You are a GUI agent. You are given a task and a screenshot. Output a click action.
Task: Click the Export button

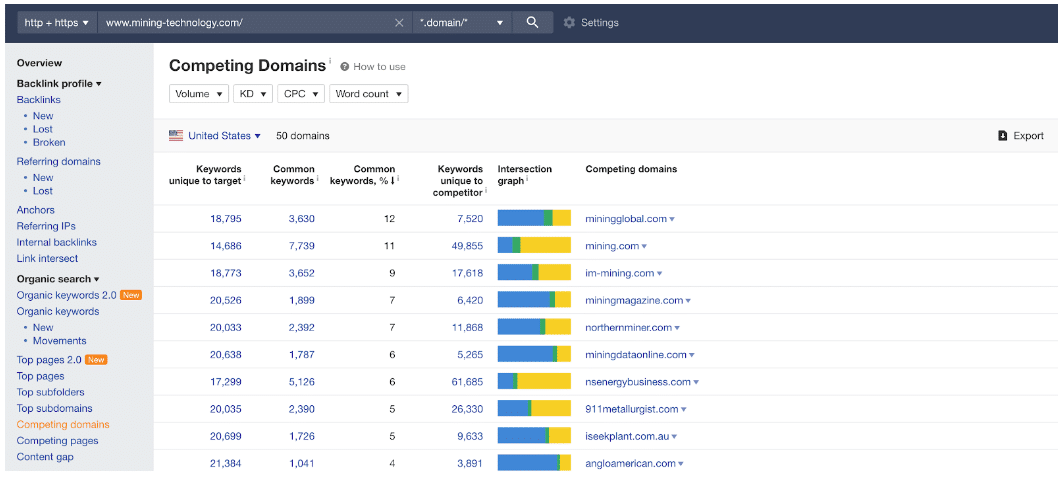pyautogui.click(x=1021, y=136)
